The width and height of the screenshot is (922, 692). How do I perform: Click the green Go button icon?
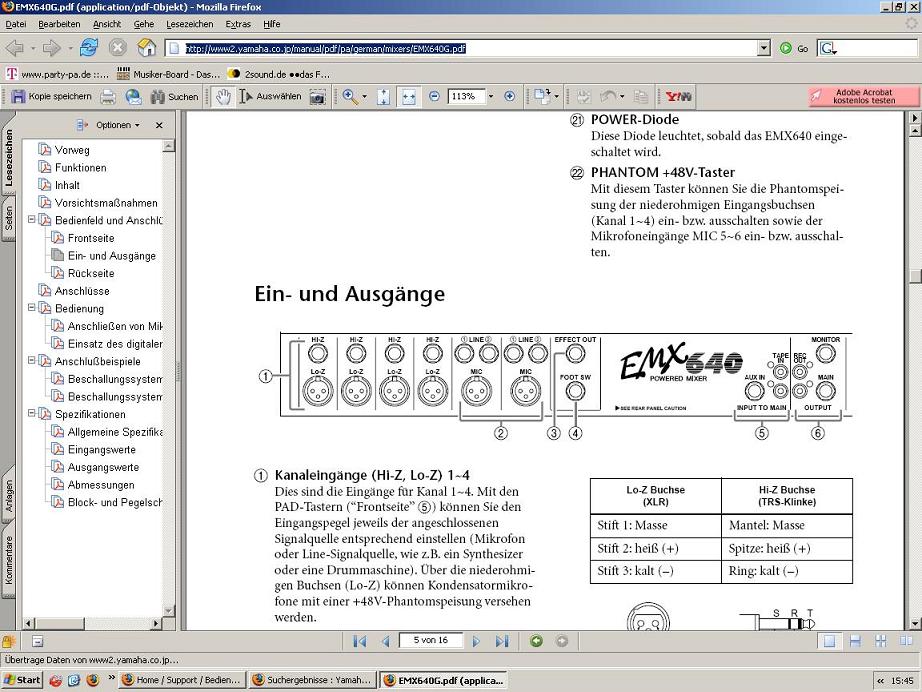(x=786, y=48)
